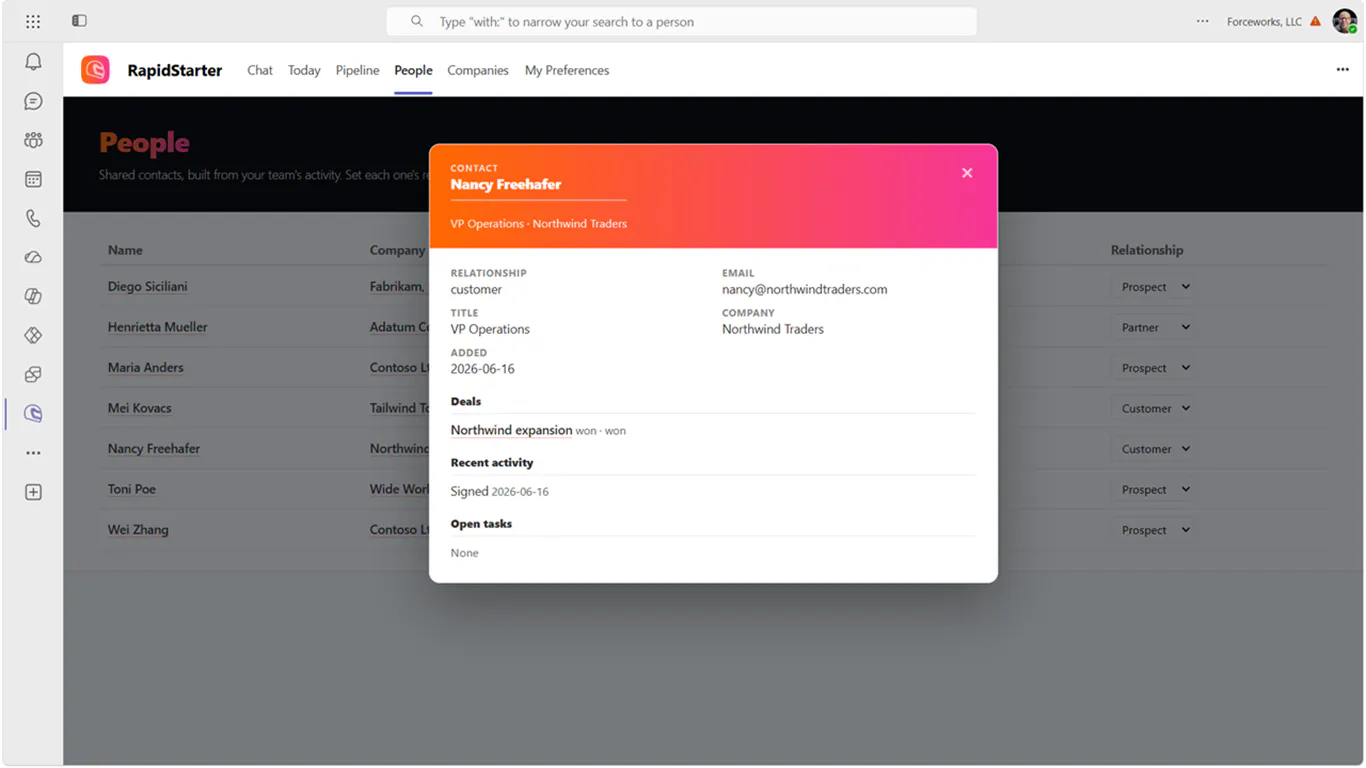This screenshot has height=768, width=1366.
Task: Click the Signed recent activity entry
Action: coord(499,491)
